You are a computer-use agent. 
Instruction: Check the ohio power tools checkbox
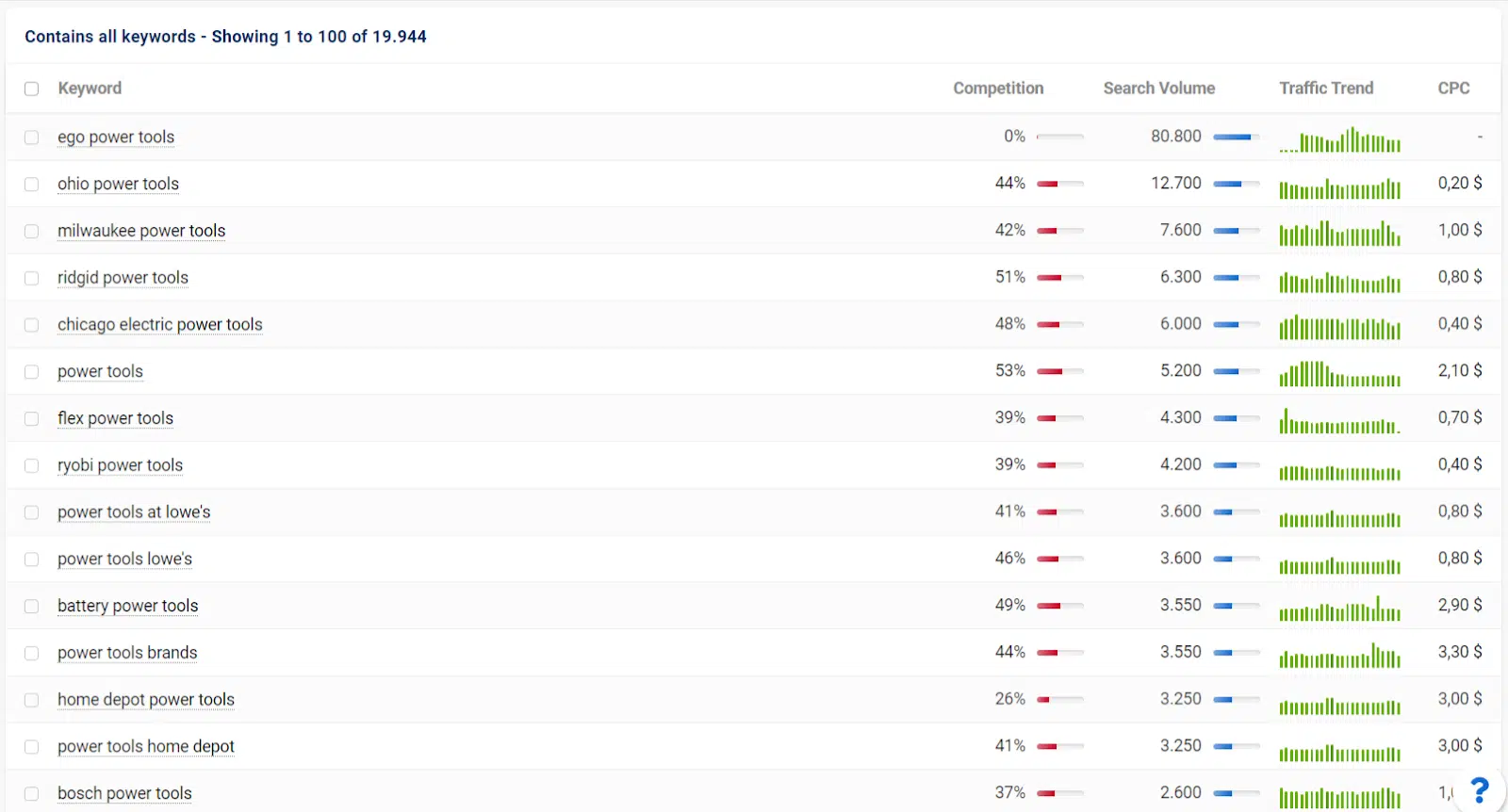pyautogui.click(x=32, y=185)
